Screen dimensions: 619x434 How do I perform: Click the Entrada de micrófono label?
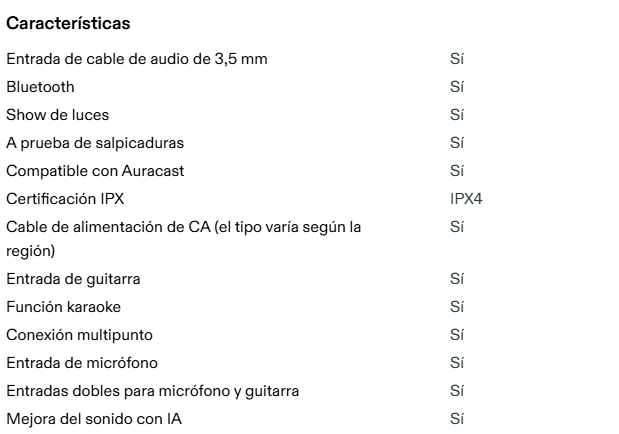pos(82,363)
